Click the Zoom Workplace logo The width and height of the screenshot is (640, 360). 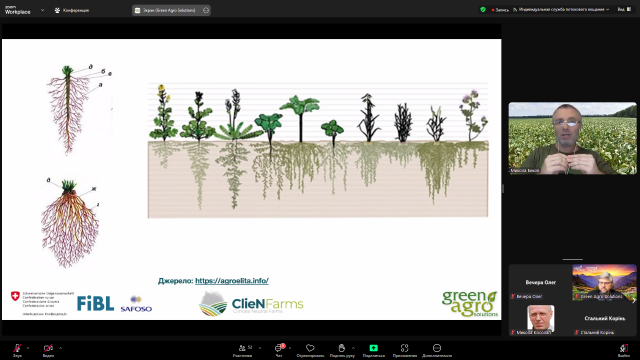tap(18, 10)
